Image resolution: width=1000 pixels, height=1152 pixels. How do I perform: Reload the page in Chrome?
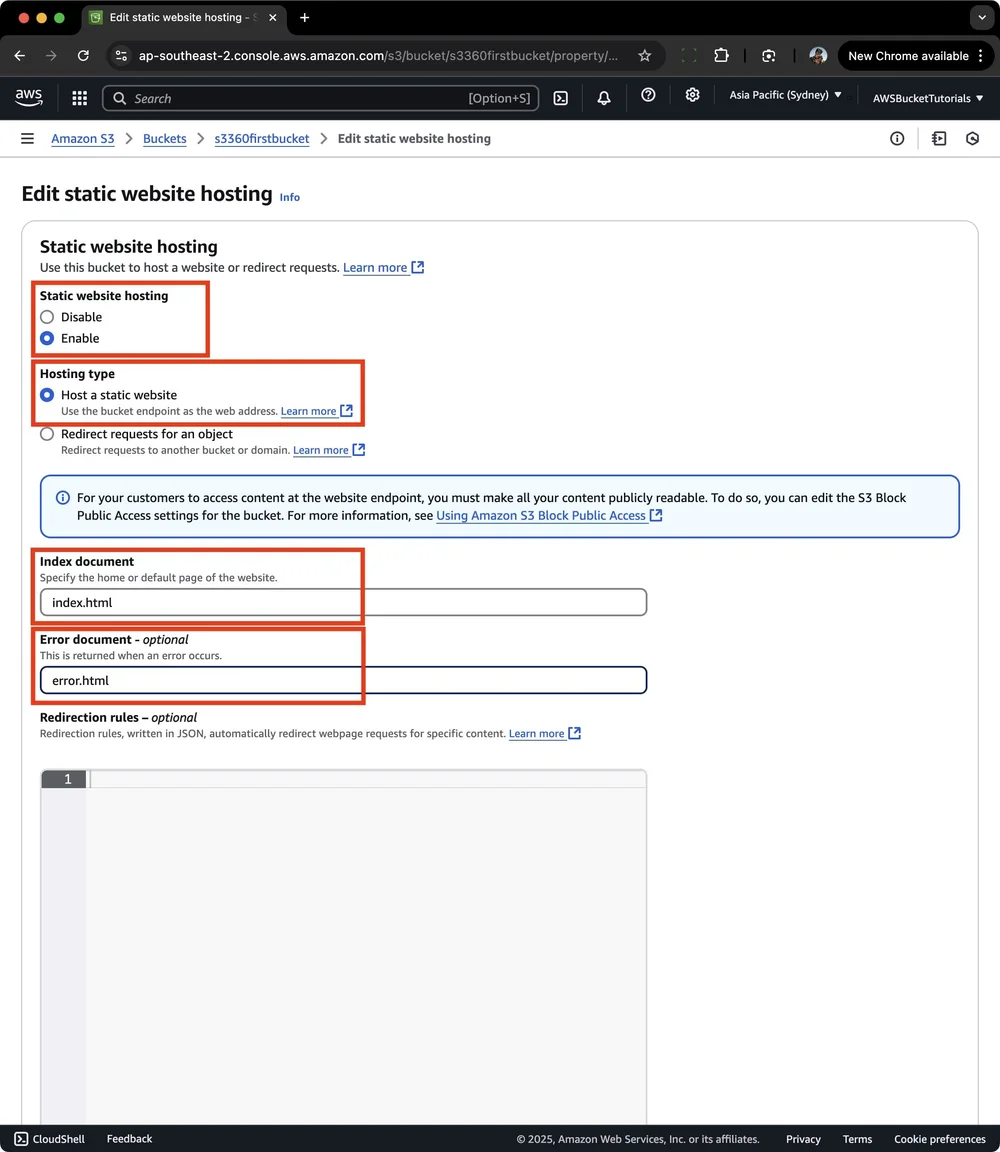83,56
